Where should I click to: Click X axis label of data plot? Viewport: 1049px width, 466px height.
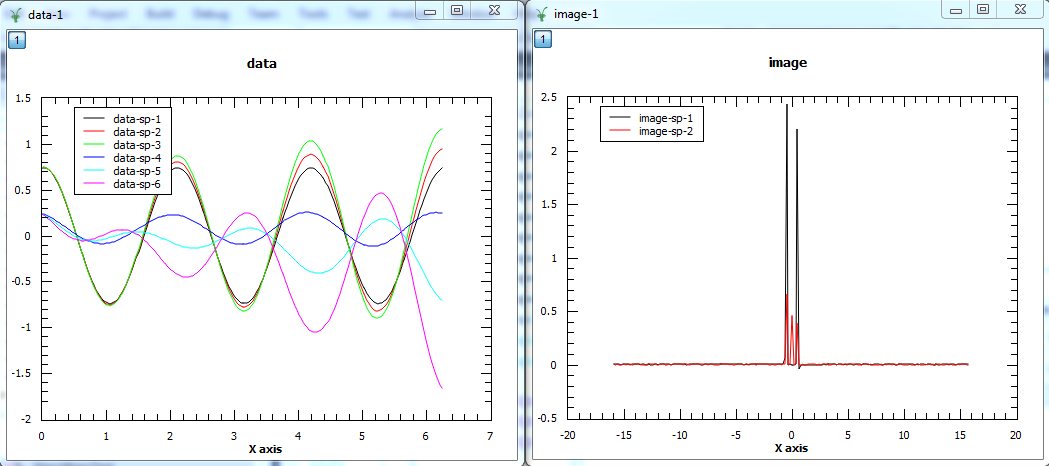click(265, 449)
